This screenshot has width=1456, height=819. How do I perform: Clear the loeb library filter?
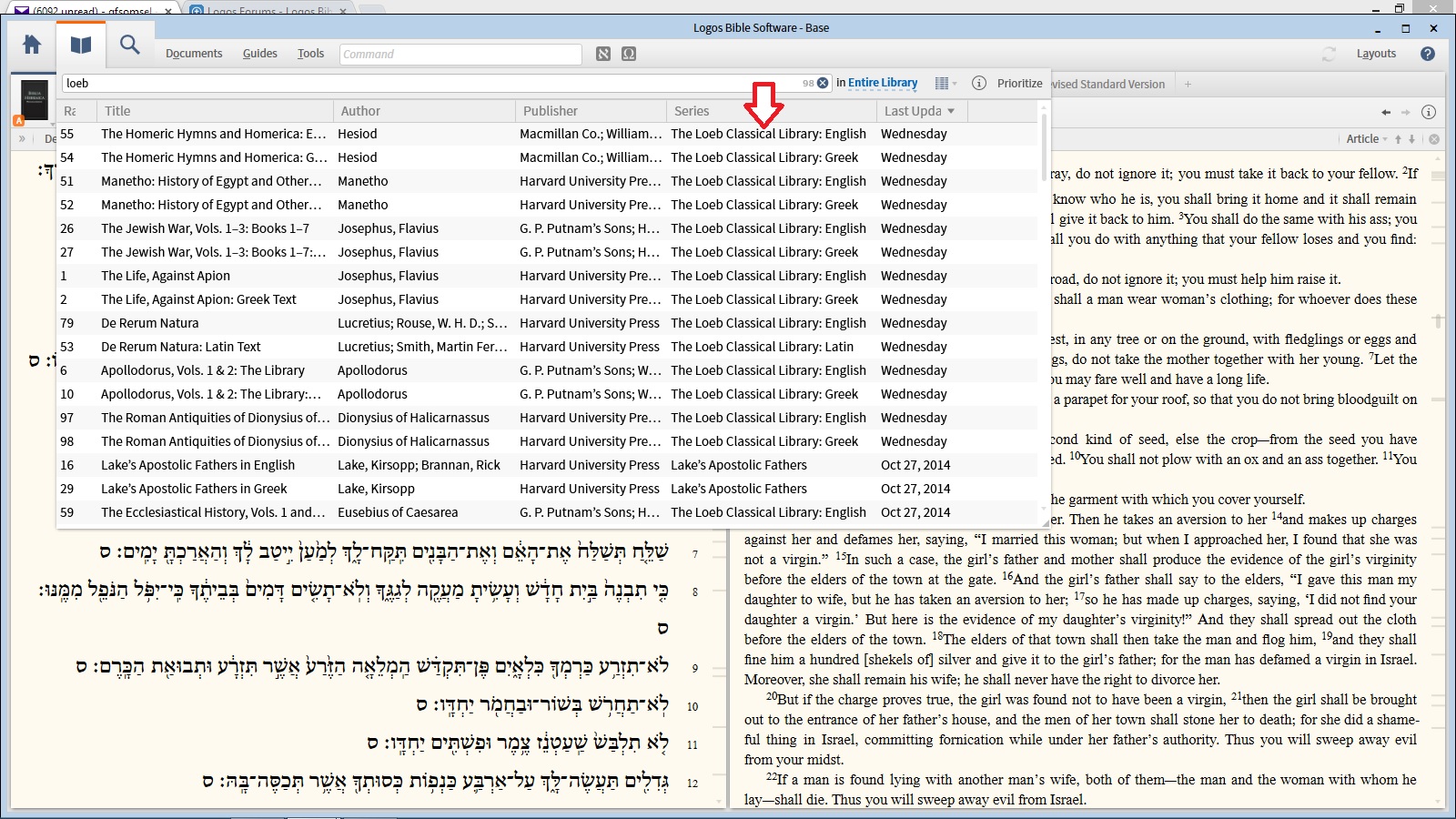coord(823,83)
